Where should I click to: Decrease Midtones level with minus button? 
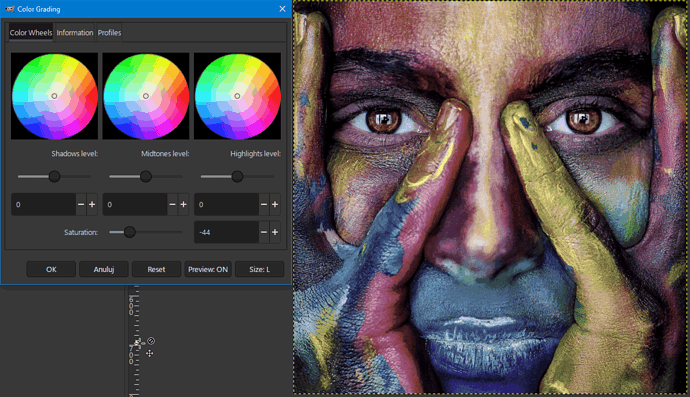coord(172,204)
